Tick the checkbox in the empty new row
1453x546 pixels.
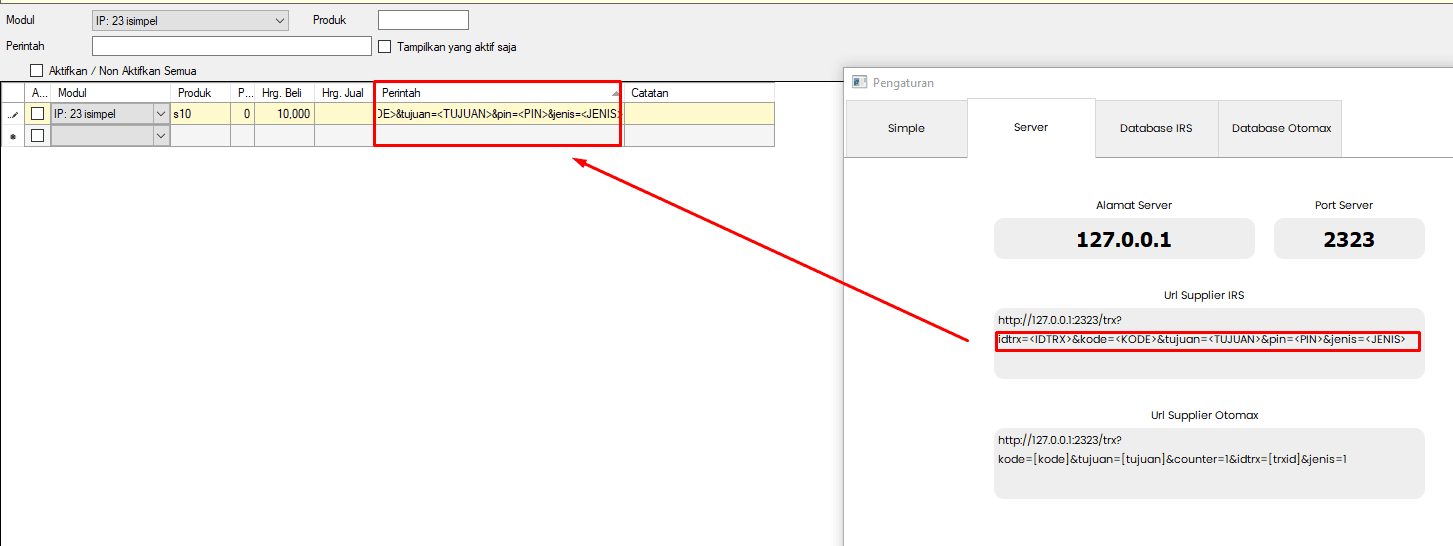click(38, 136)
